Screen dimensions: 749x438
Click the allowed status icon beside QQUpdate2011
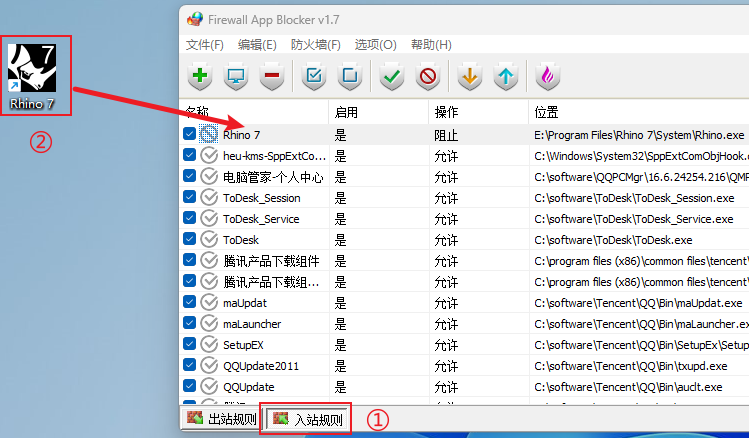(209, 365)
